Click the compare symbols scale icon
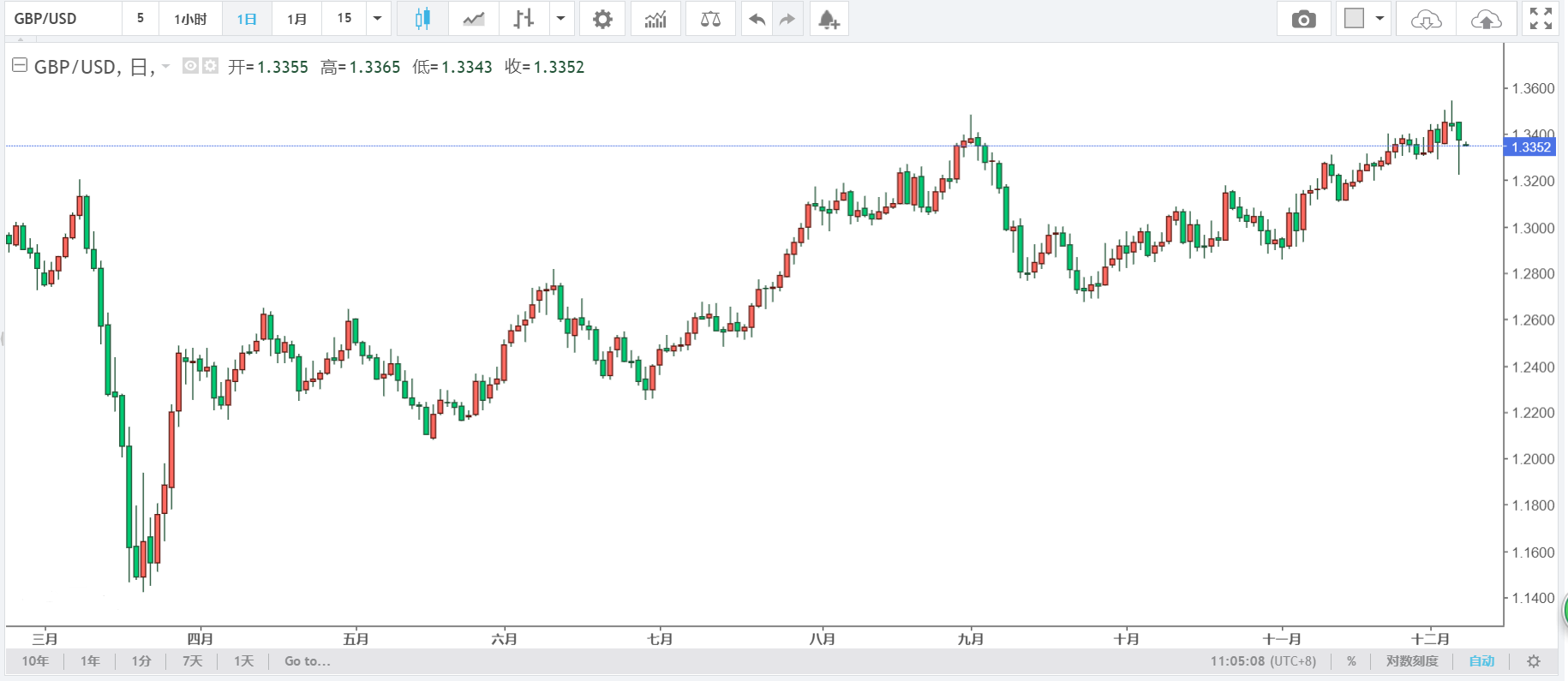Screen dimensions: 1568x681 point(710,19)
